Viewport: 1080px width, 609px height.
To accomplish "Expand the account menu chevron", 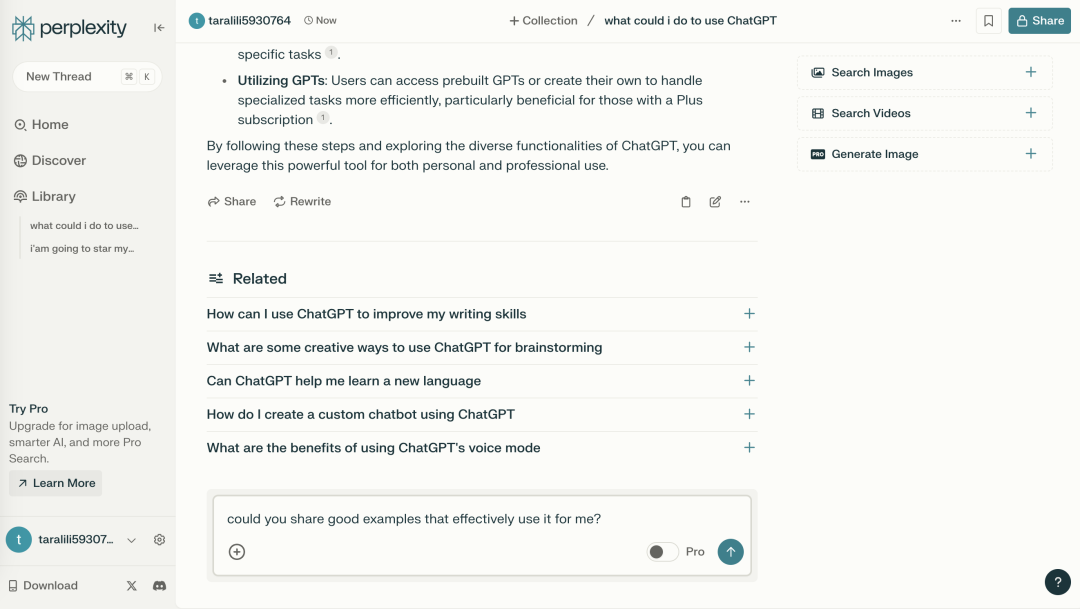I will click(132, 540).
